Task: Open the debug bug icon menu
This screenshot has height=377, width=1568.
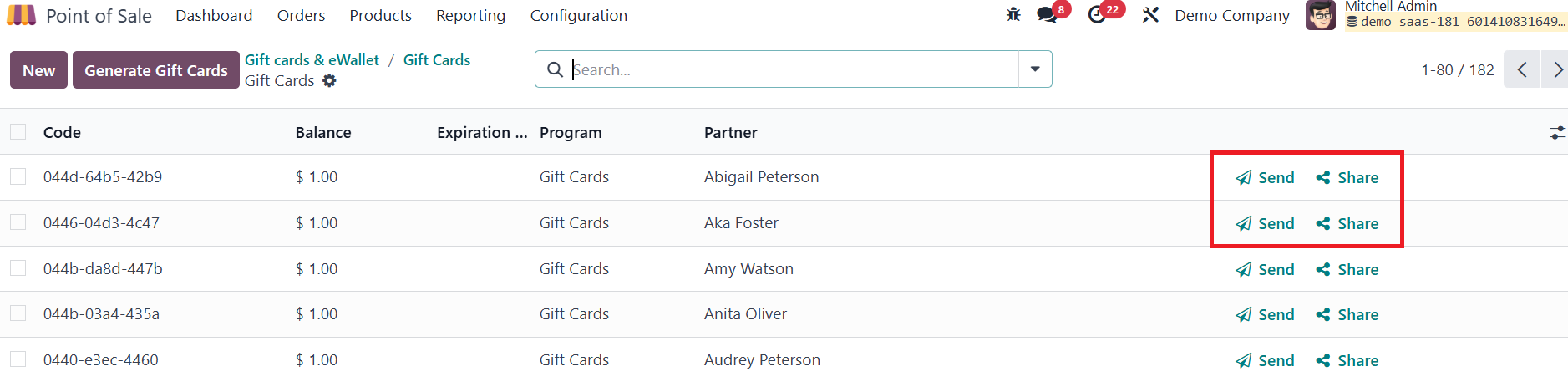Action: (1013, 14)
